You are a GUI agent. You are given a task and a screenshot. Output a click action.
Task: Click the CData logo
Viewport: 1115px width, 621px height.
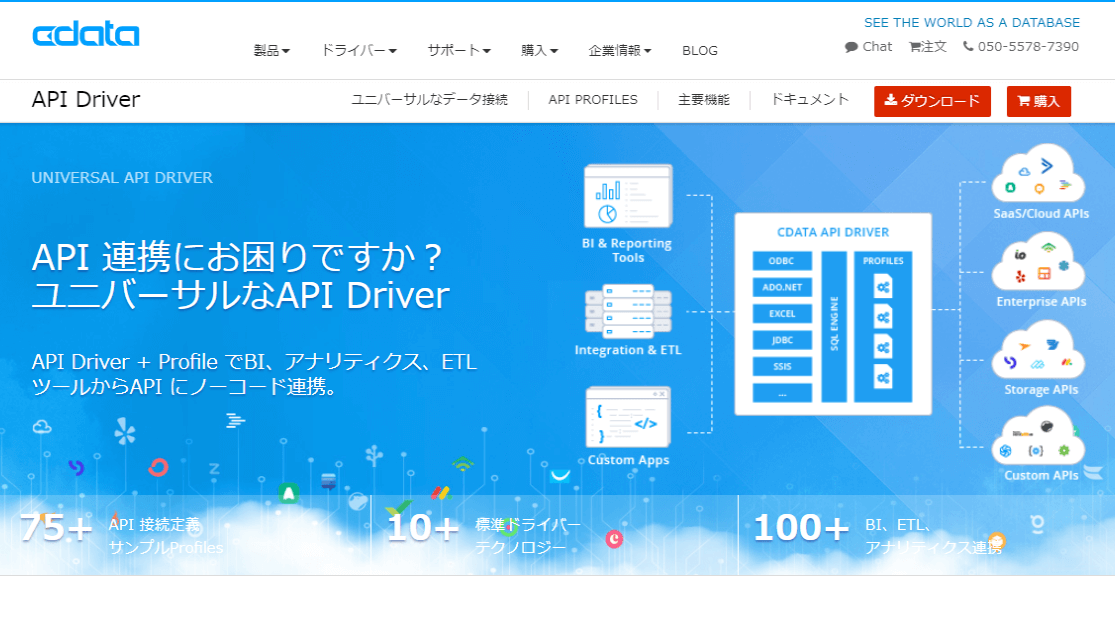pyautogui.click(x=85, y=35)
